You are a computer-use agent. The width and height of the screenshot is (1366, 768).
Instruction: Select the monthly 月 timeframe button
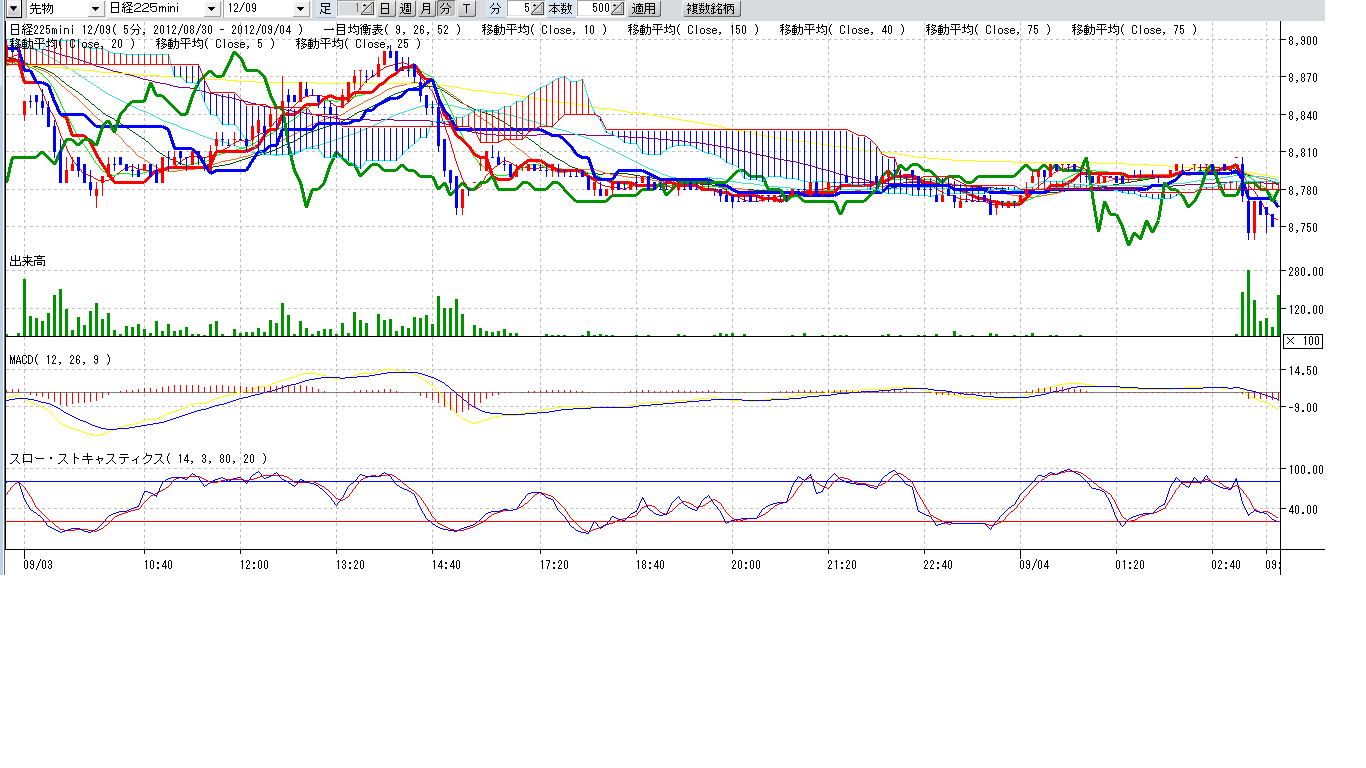pos(426,8)
